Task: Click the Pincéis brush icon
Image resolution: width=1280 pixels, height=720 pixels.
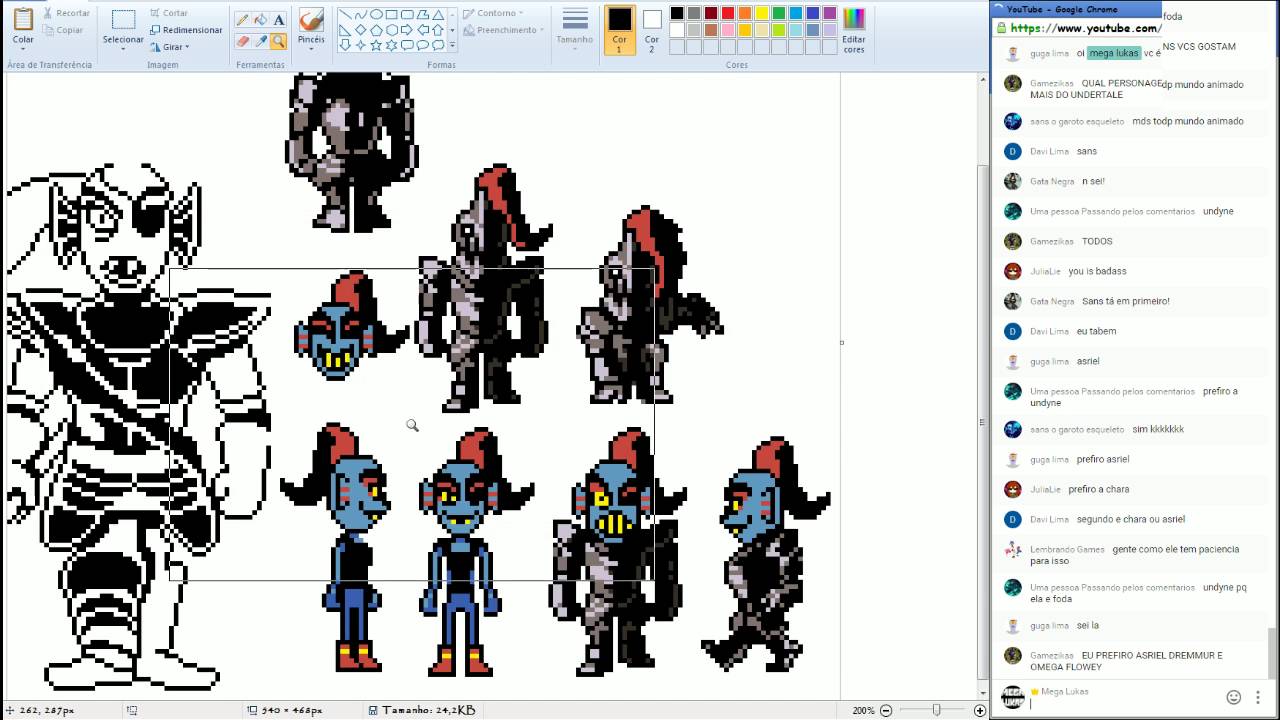Action: pos(311,19)
